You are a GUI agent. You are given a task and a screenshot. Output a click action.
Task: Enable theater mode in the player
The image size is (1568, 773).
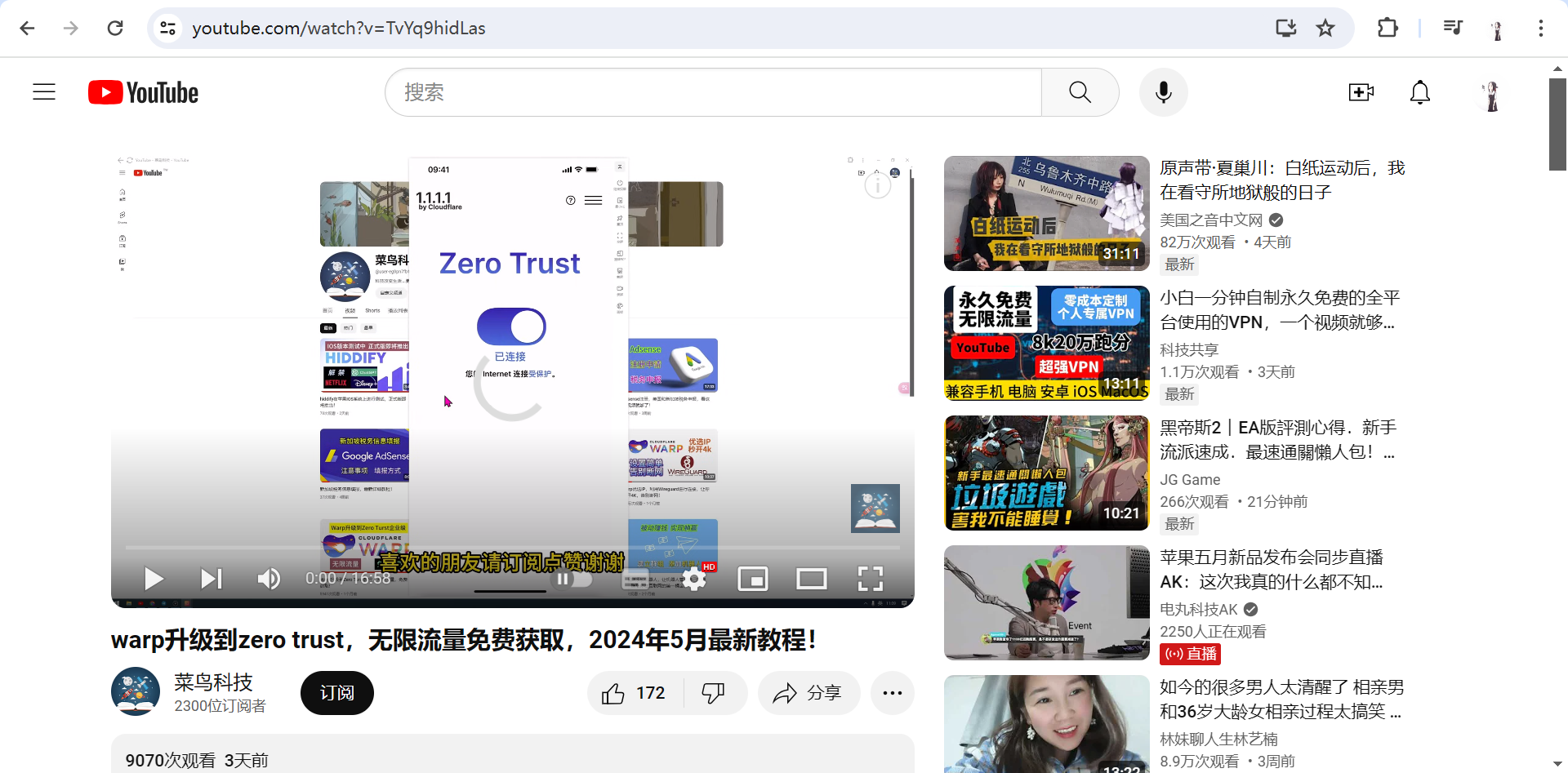coord(813,579)
